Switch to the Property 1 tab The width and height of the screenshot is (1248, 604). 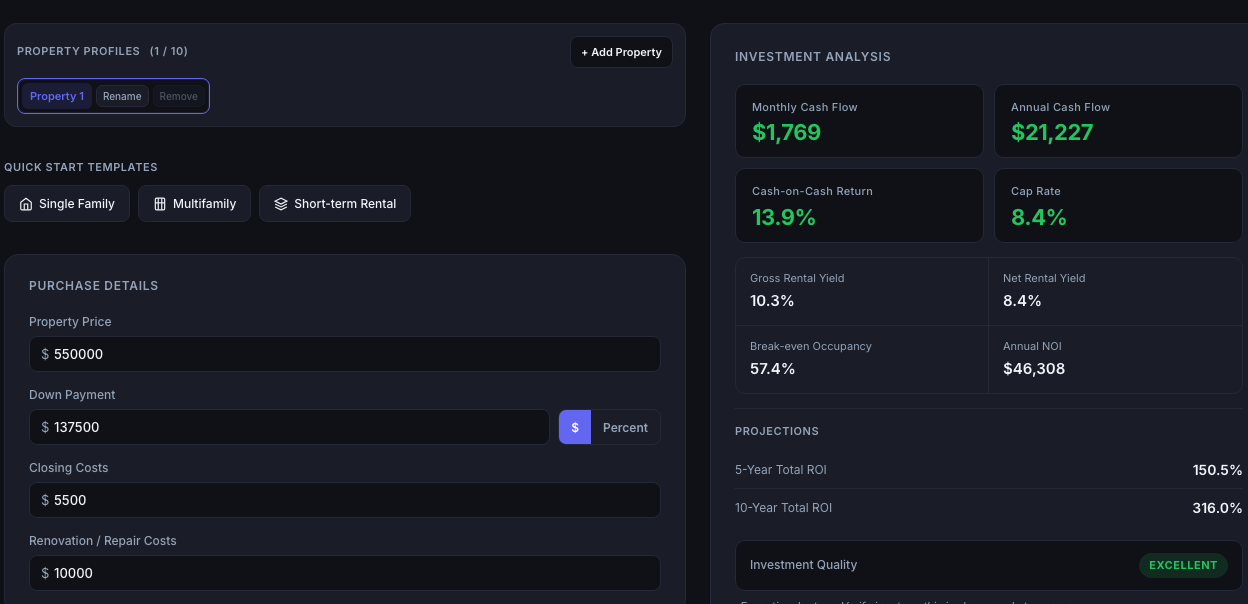pyautogui.click(x=57, y=96)
